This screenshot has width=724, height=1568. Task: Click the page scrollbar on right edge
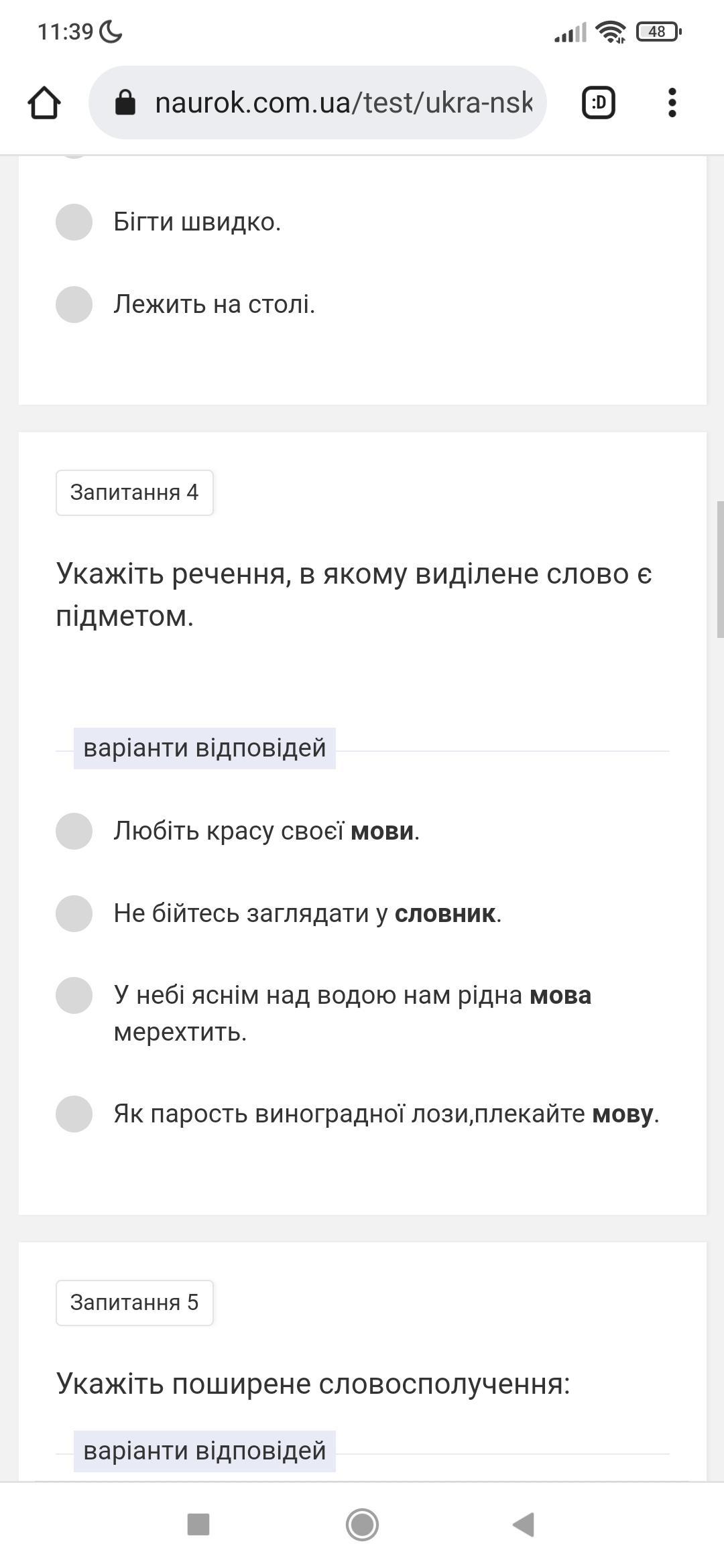(x=720, y=570)
